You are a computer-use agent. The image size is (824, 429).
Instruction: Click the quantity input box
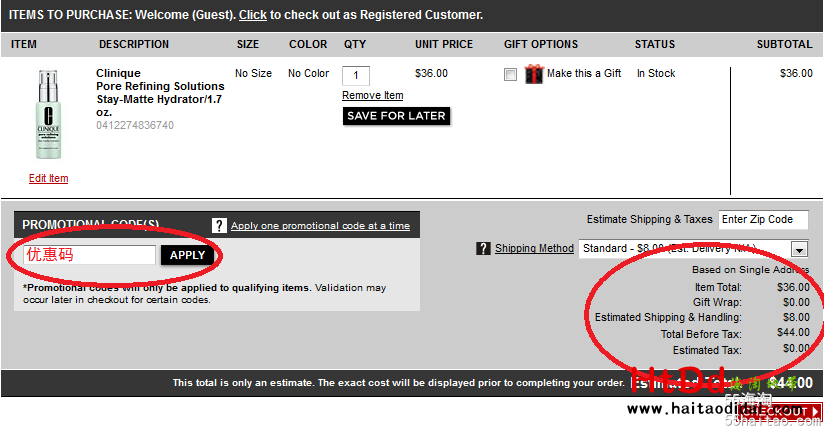point(356,75)
